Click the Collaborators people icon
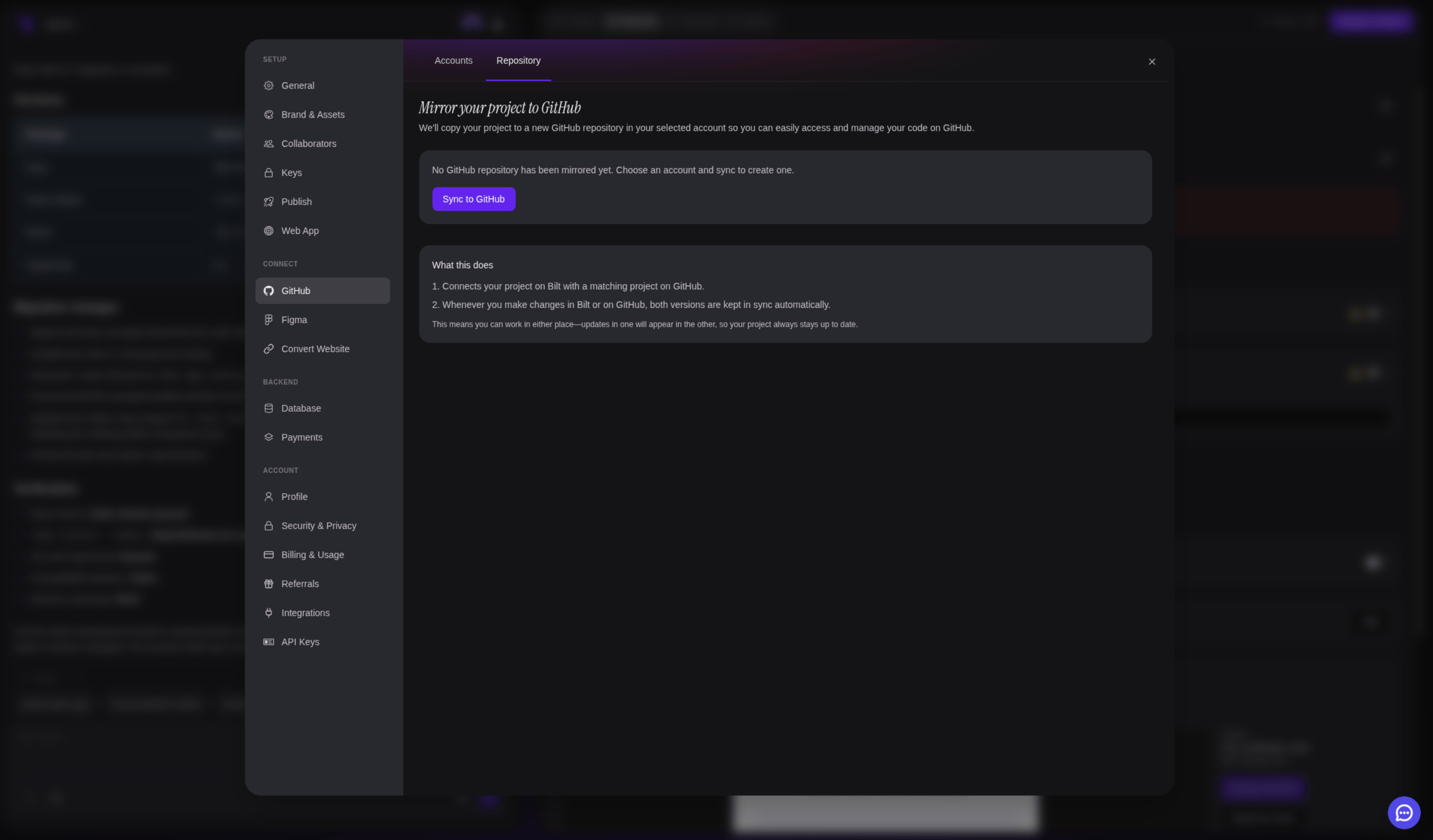 268,143
